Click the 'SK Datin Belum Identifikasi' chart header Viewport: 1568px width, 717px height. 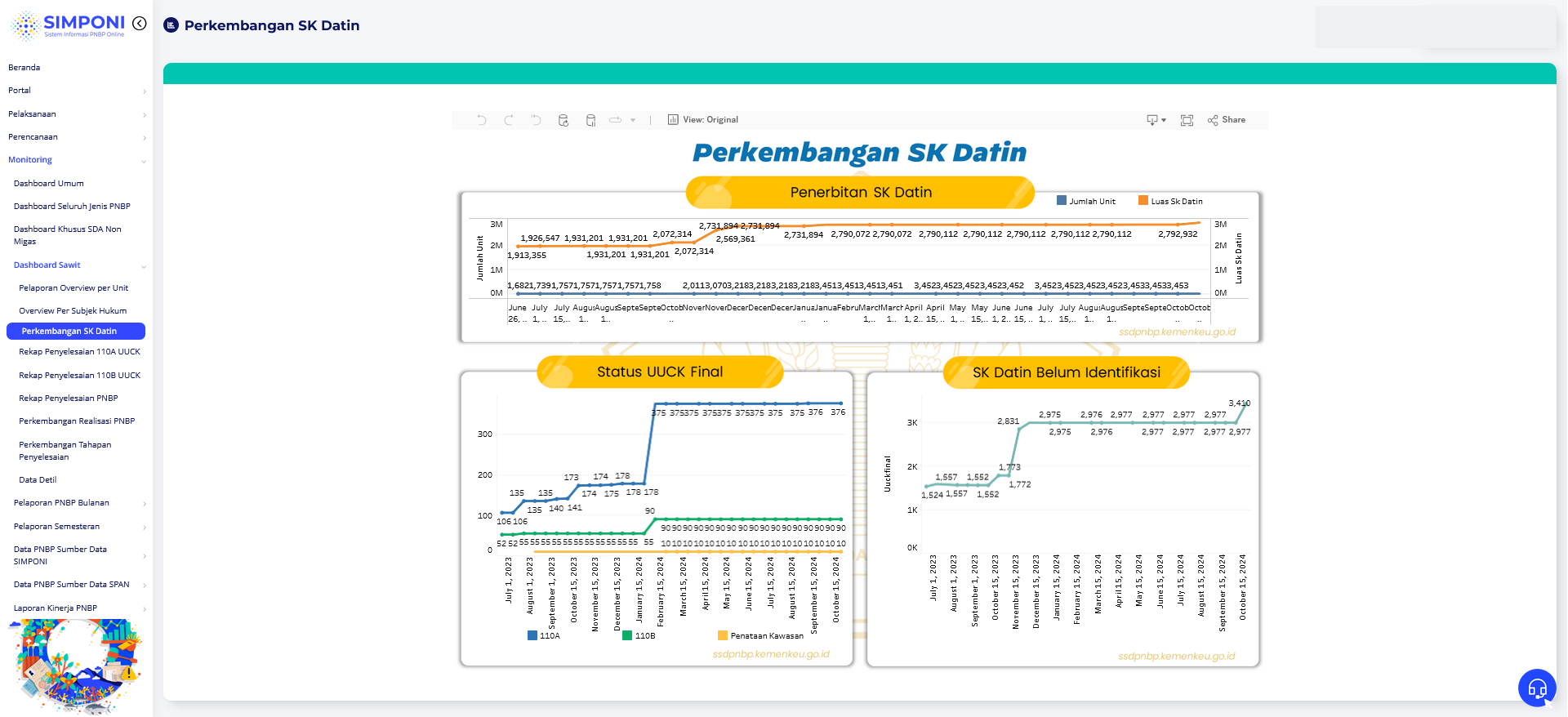click(x=1067, y=373)
